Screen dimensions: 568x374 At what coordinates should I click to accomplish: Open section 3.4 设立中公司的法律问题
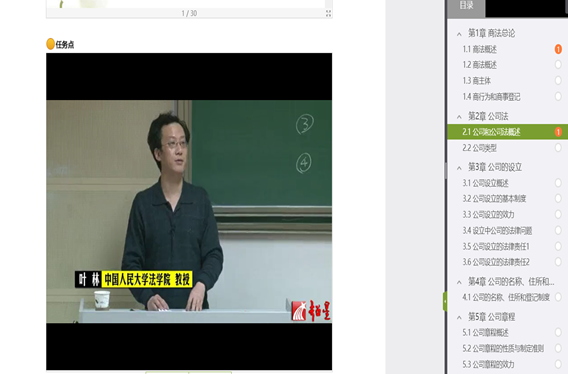(x=497, y=230)
